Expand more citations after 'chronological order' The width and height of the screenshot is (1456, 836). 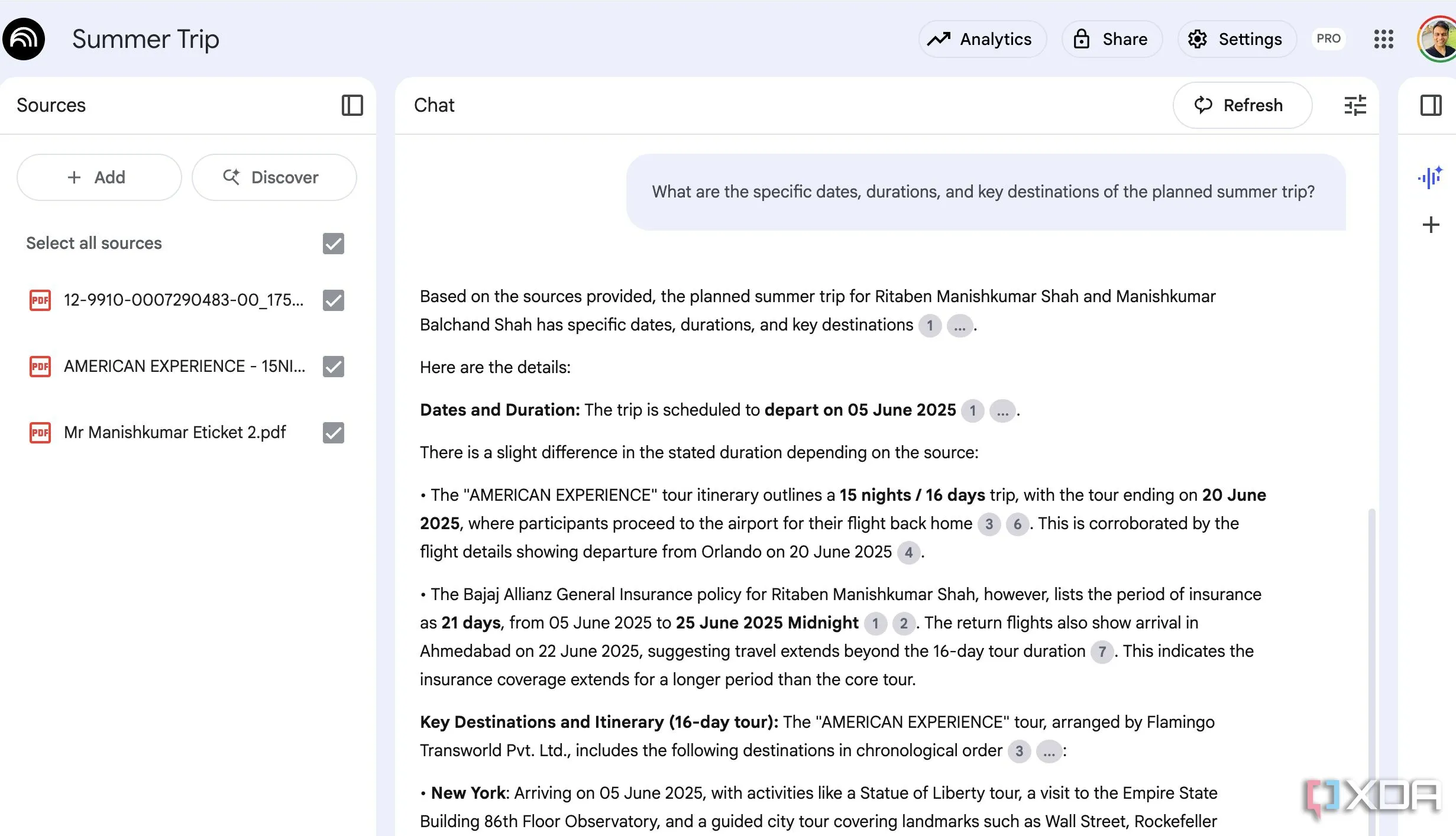click(x=1049, y=751)
